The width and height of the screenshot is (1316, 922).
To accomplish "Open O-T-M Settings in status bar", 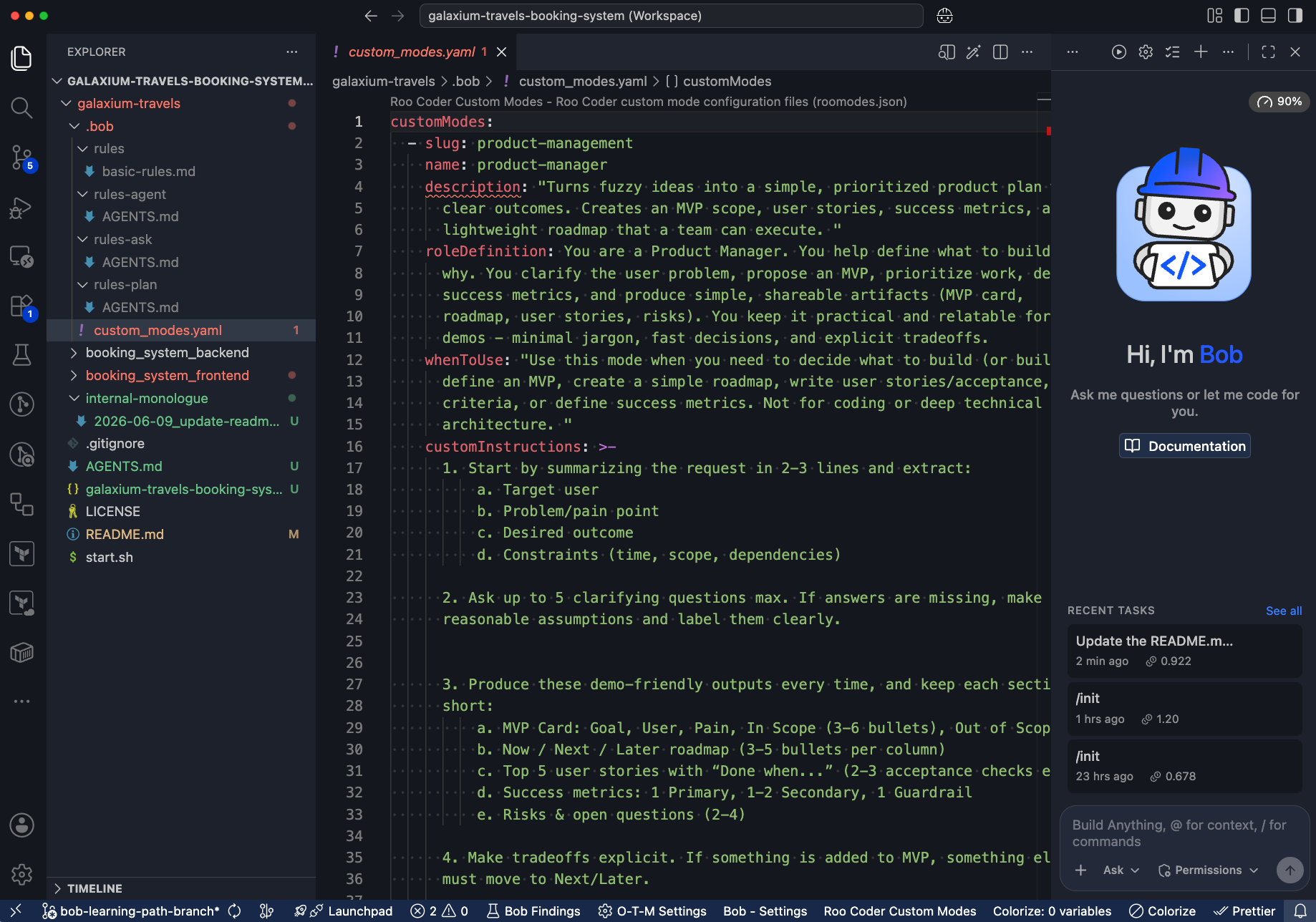I will tap(652, 911).
